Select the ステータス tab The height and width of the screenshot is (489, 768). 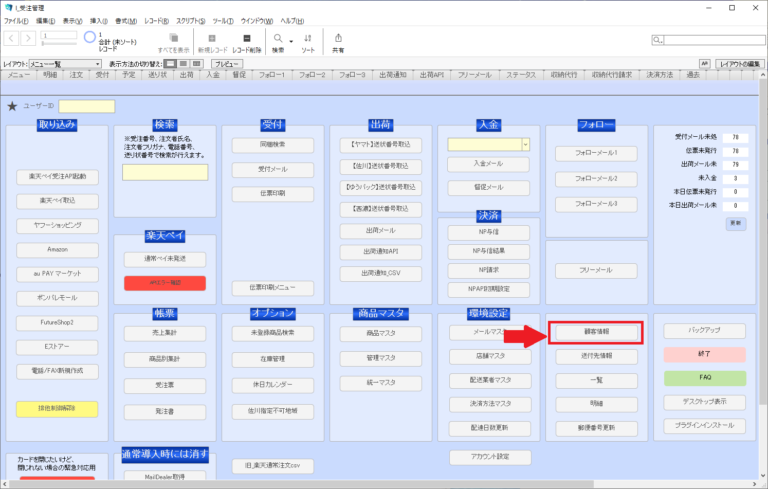point(520,74)
